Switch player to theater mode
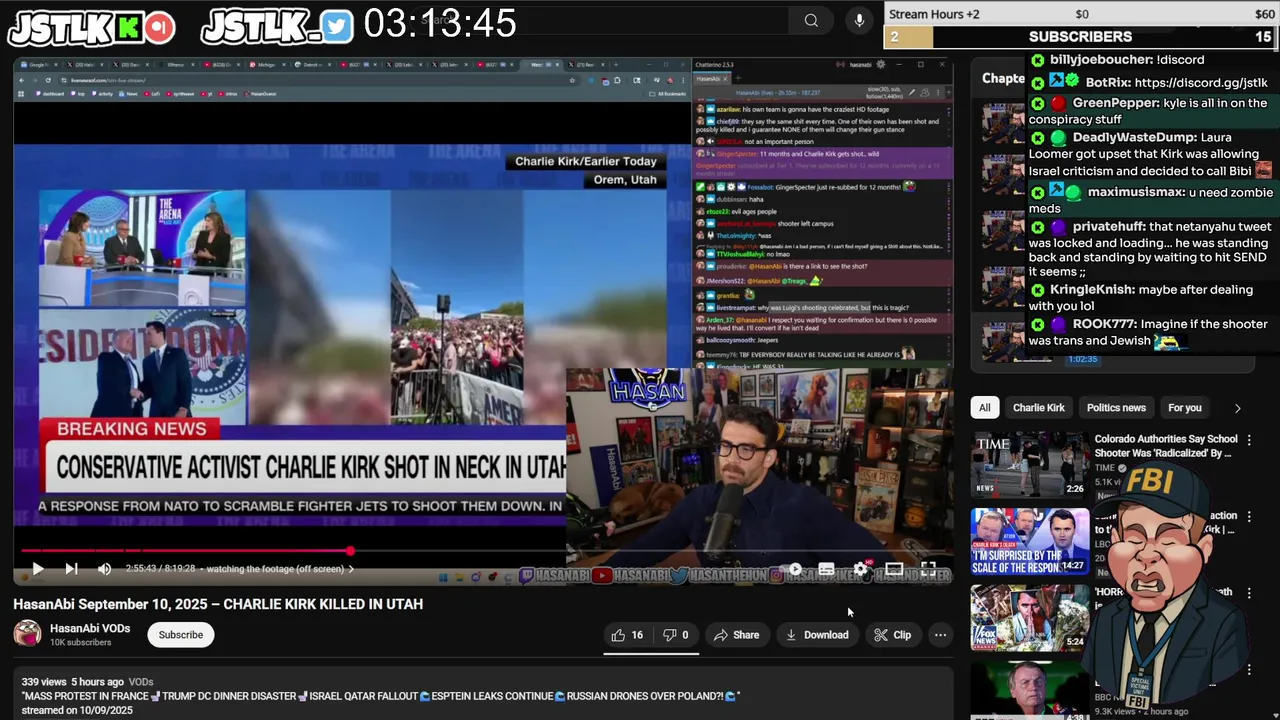 (x=894, y=569)
